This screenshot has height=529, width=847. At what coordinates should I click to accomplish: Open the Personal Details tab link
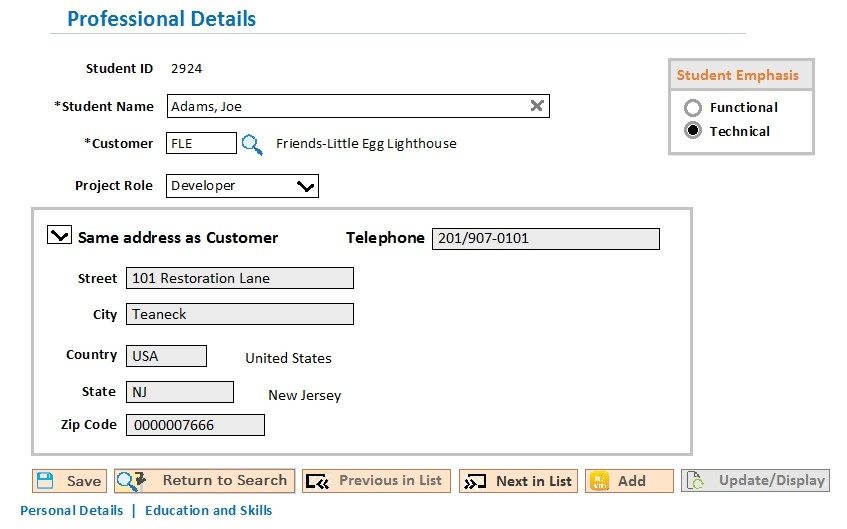(x=72, y=510)
